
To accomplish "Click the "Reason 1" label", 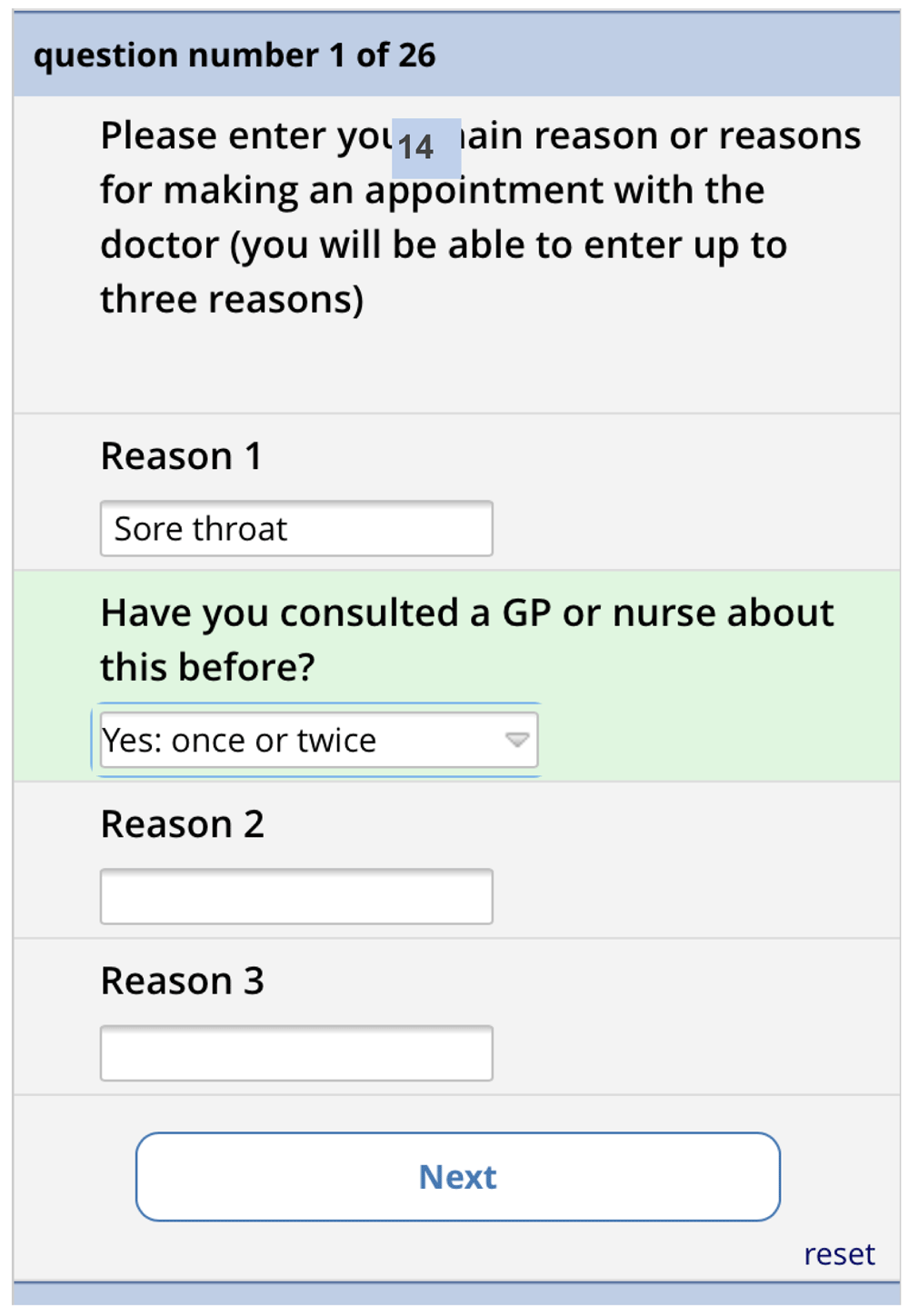I will click(181, 456).
